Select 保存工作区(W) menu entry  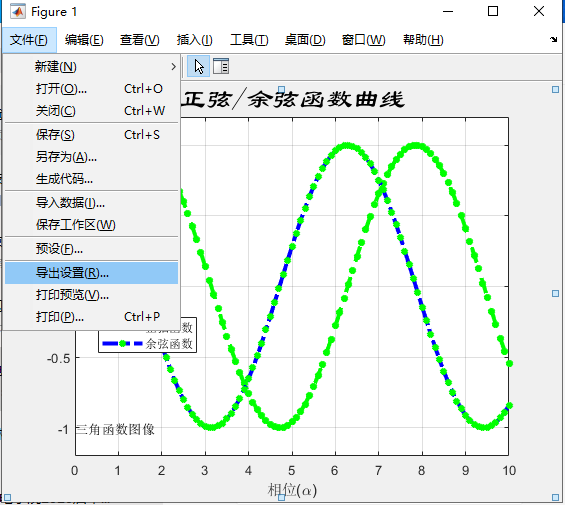coord(92,225)
